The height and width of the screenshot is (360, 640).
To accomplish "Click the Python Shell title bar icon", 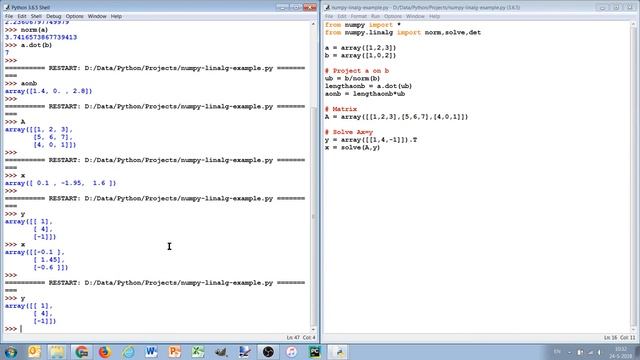I will coord(7,7).
